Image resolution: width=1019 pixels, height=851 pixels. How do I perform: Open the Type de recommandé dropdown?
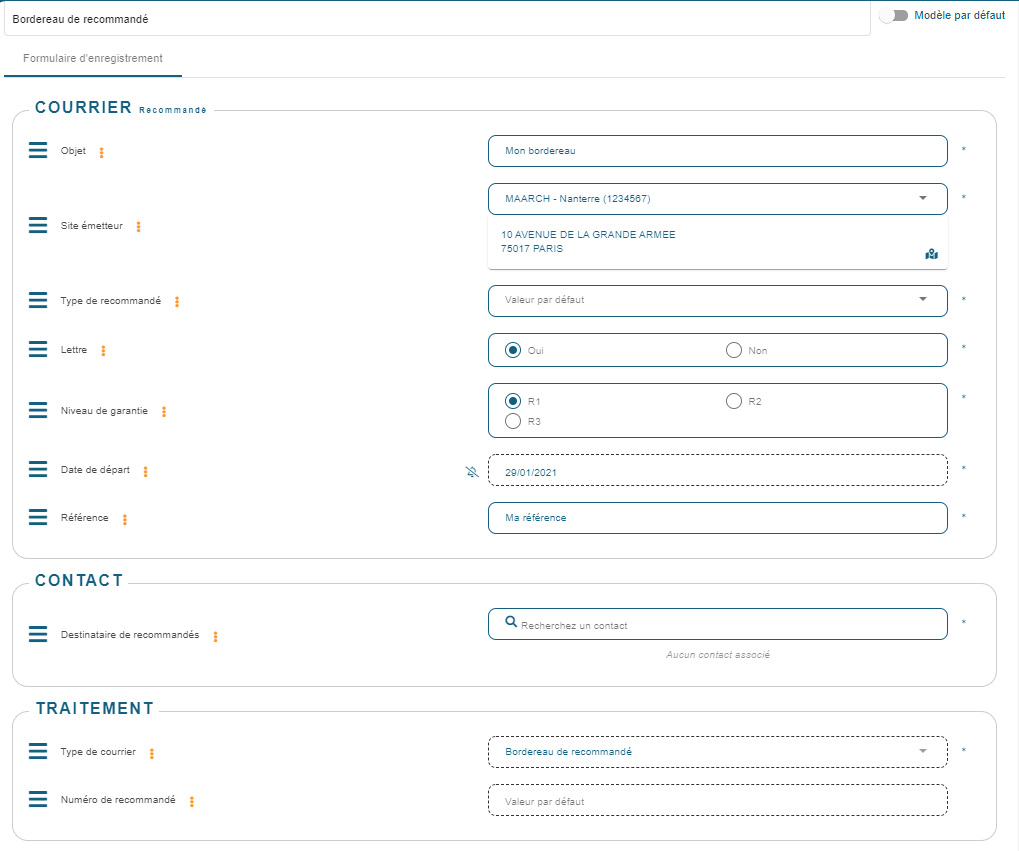(x=717, y=300)
